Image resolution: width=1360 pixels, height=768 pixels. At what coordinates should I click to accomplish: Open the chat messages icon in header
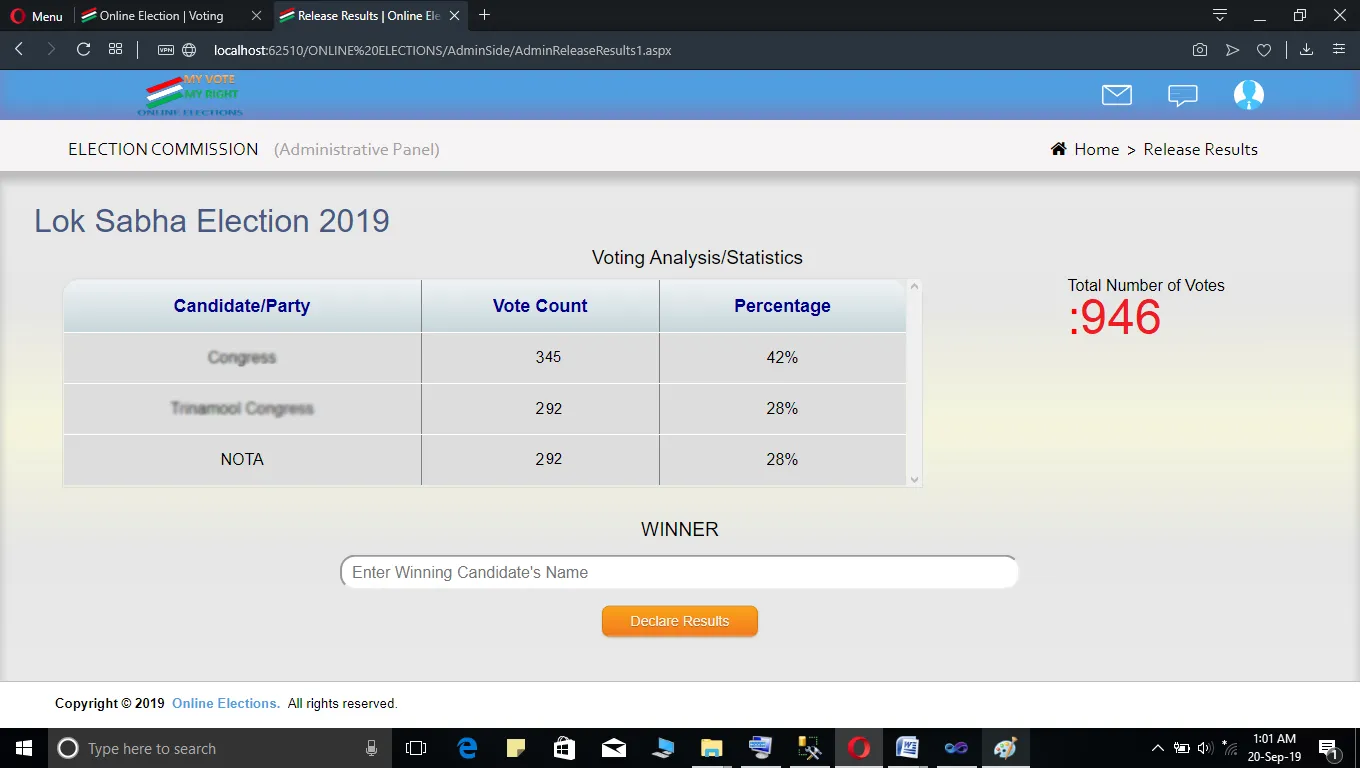click(1183, 96)
